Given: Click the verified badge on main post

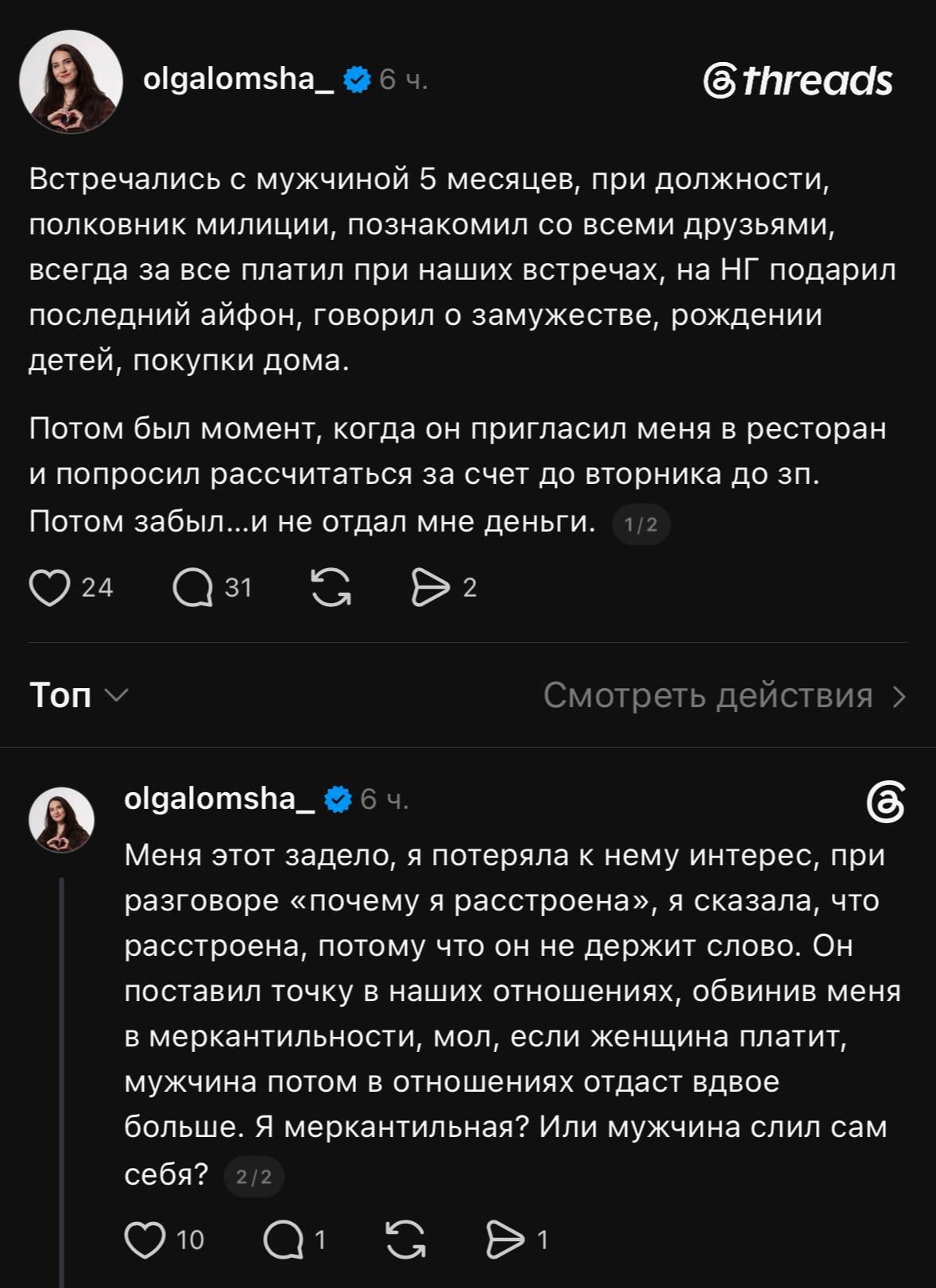Looking at the screenshot, I should tap(357, 79).
